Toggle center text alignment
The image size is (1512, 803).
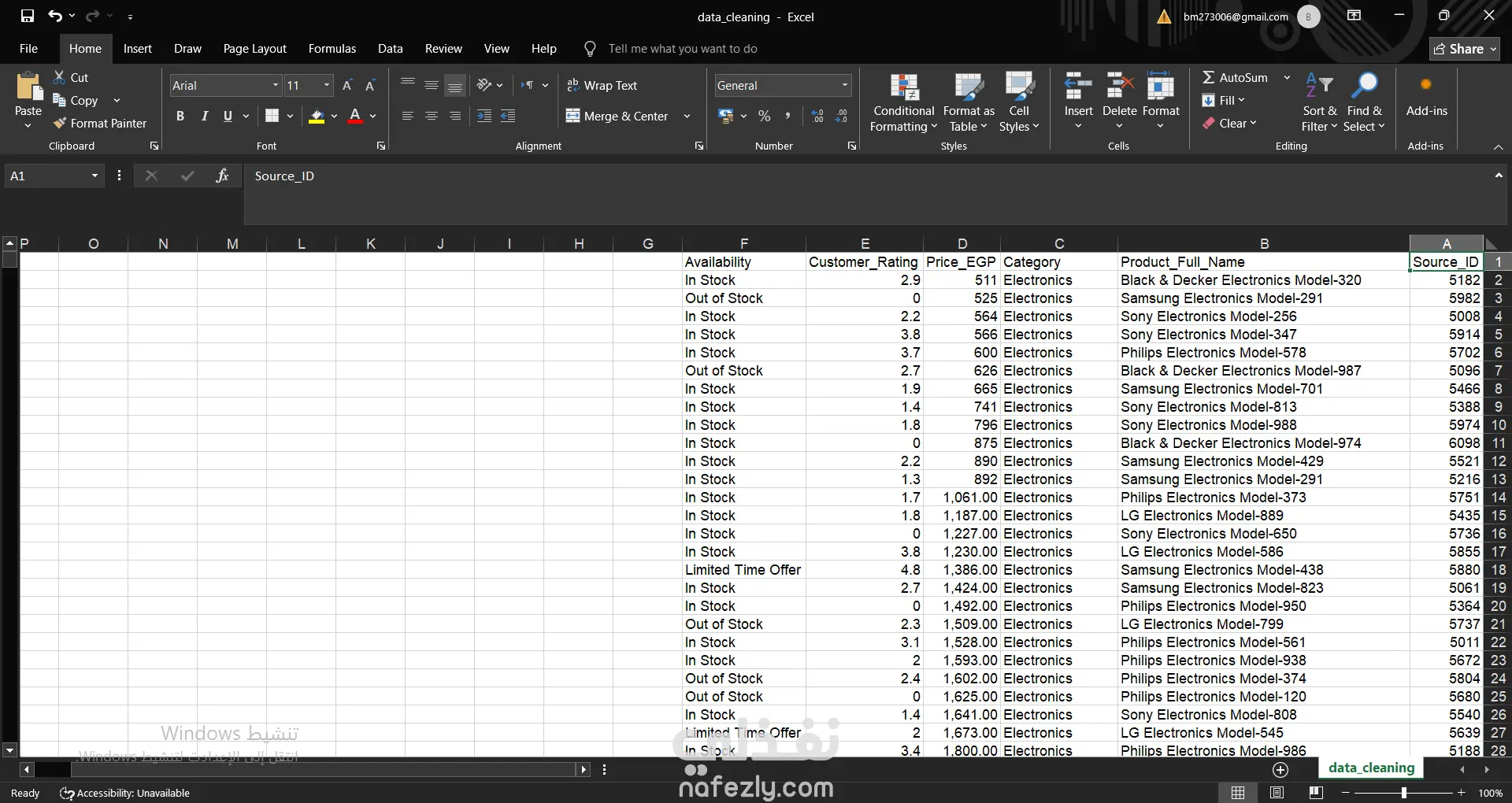pos(432,116)
